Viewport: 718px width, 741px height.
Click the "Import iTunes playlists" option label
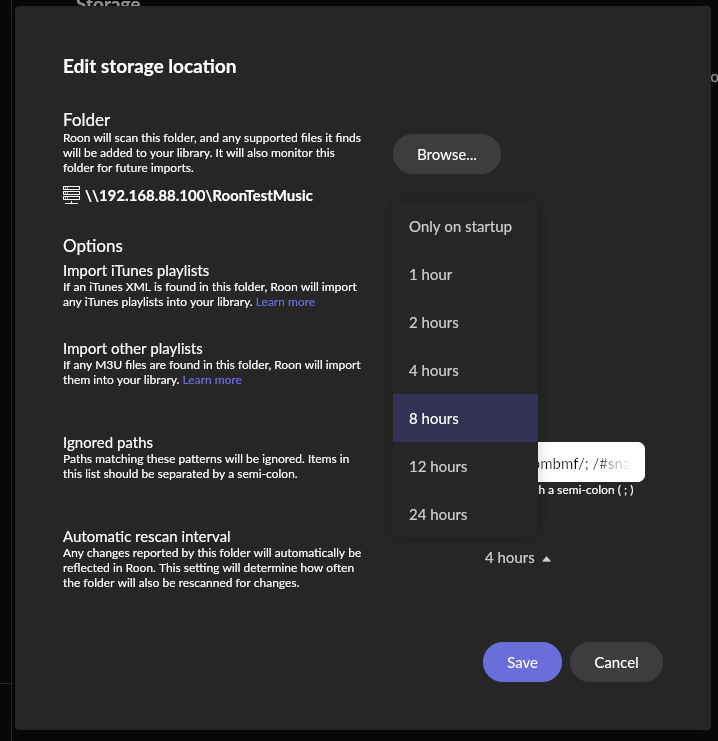(x=136, y=271)
